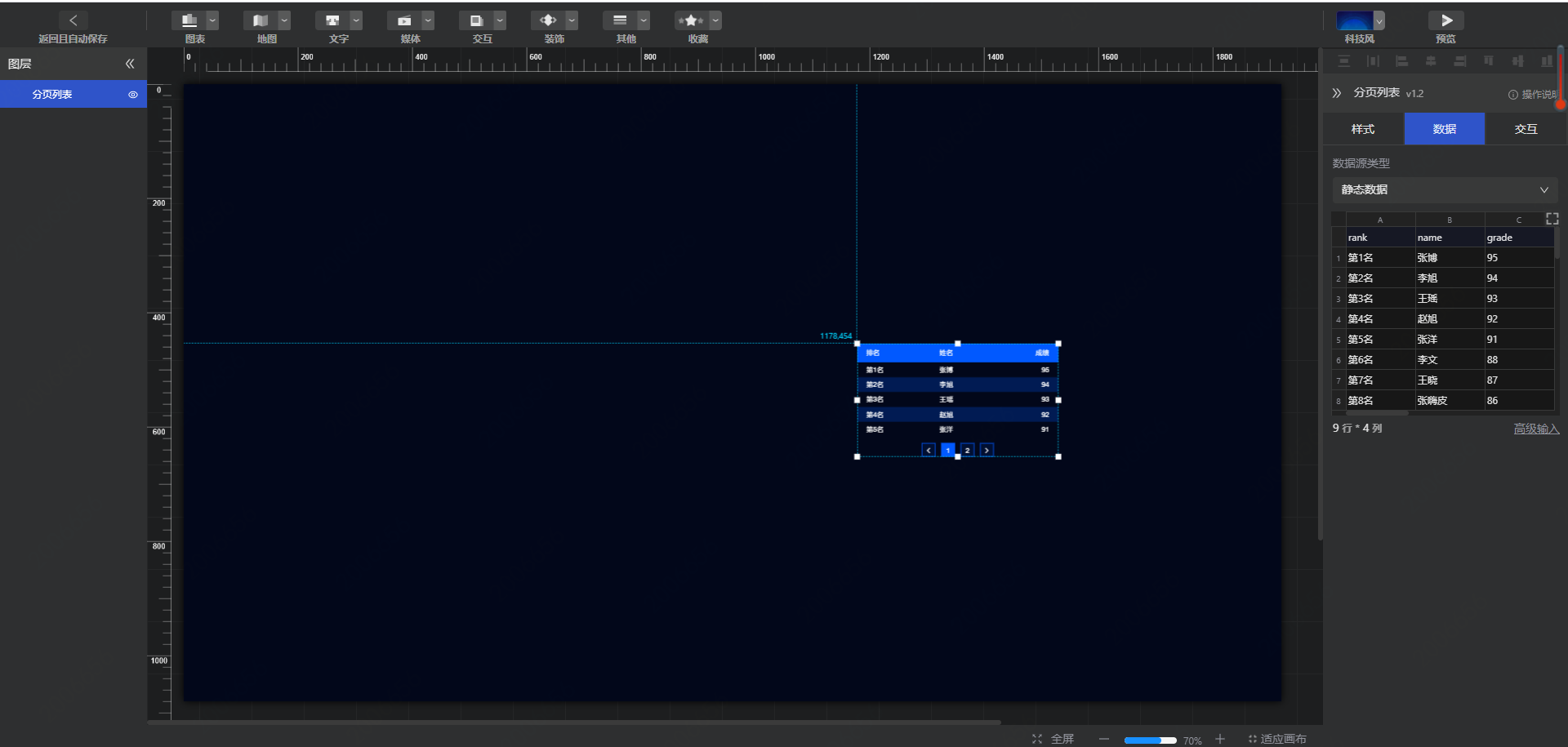The image size is (1568, 747).
Task: Open the 操作说明 help info
Action: point(1533,95)
